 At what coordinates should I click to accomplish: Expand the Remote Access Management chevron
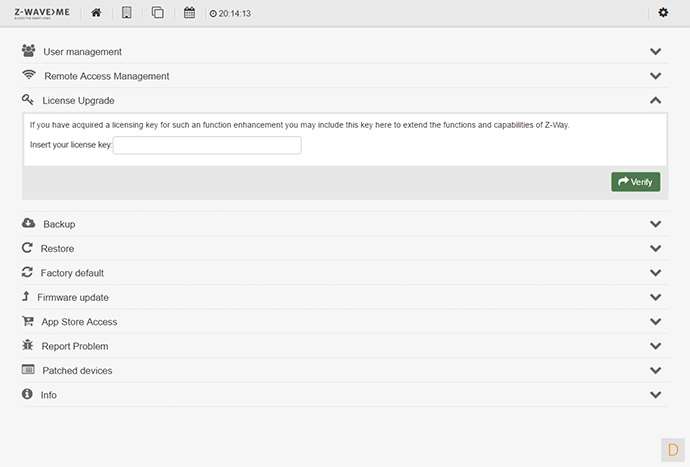655,76
